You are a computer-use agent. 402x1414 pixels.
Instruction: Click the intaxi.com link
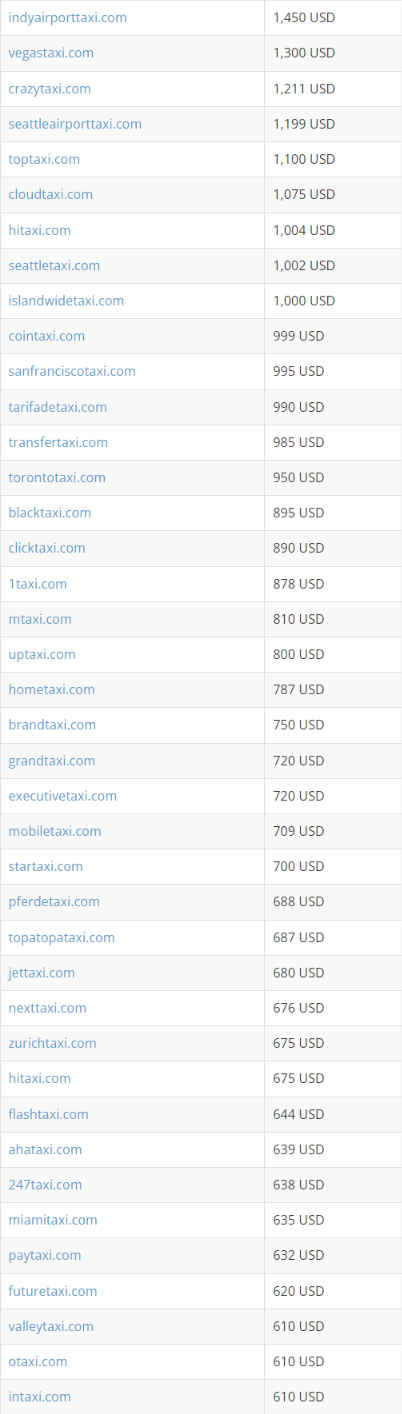click(x=39, y=1396)
